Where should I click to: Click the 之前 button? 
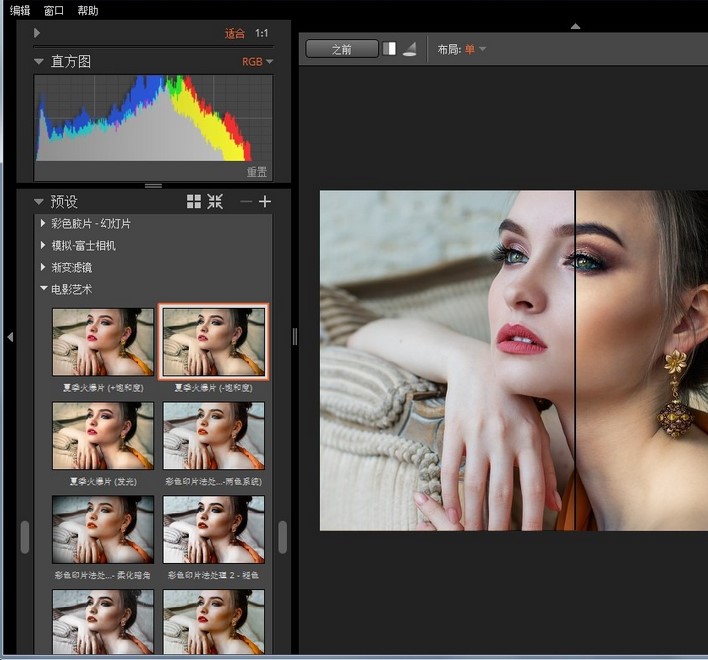click(x=342, y=49)
